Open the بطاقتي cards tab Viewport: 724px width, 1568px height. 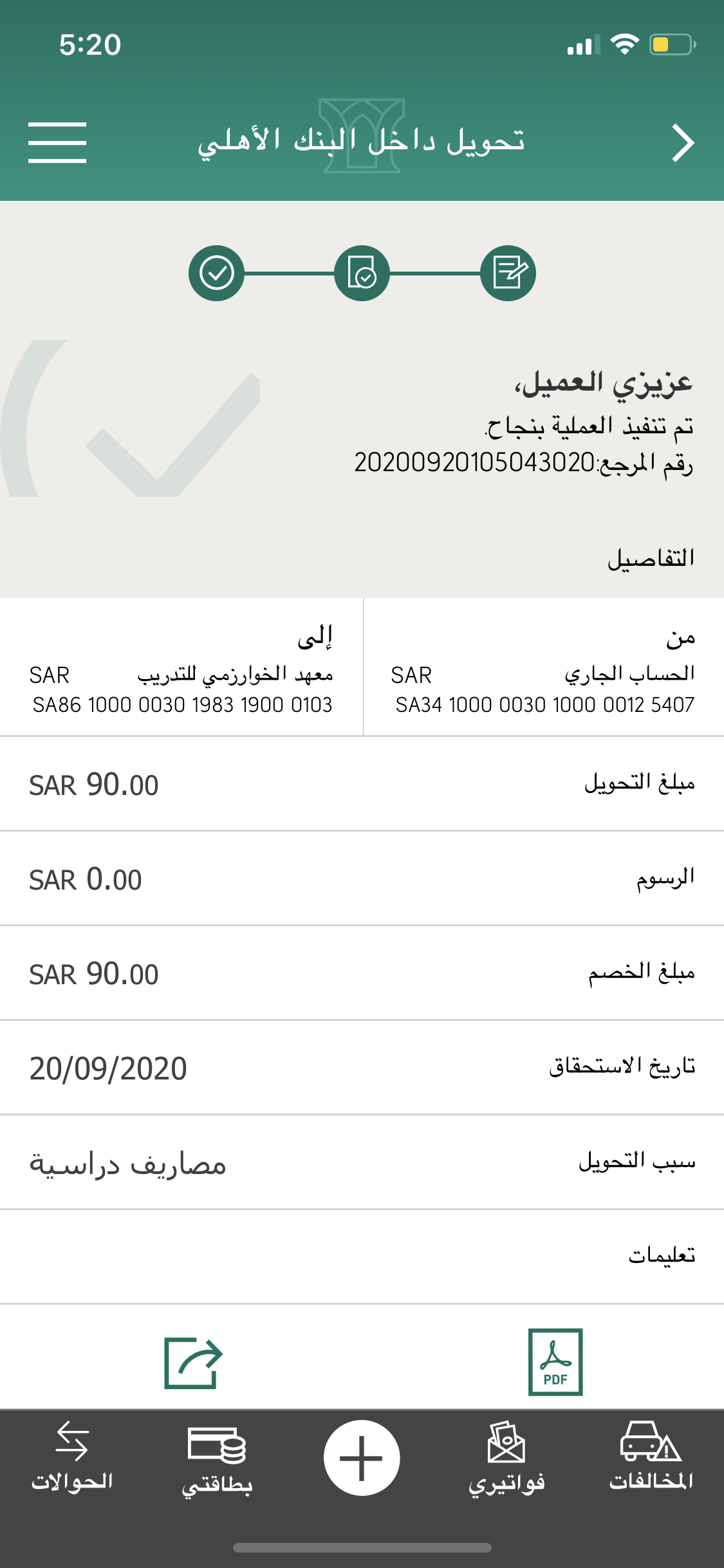tap(217, 1459)
